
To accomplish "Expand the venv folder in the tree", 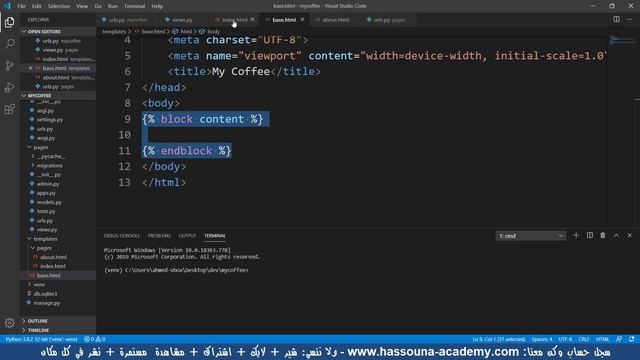I will 39,284.
